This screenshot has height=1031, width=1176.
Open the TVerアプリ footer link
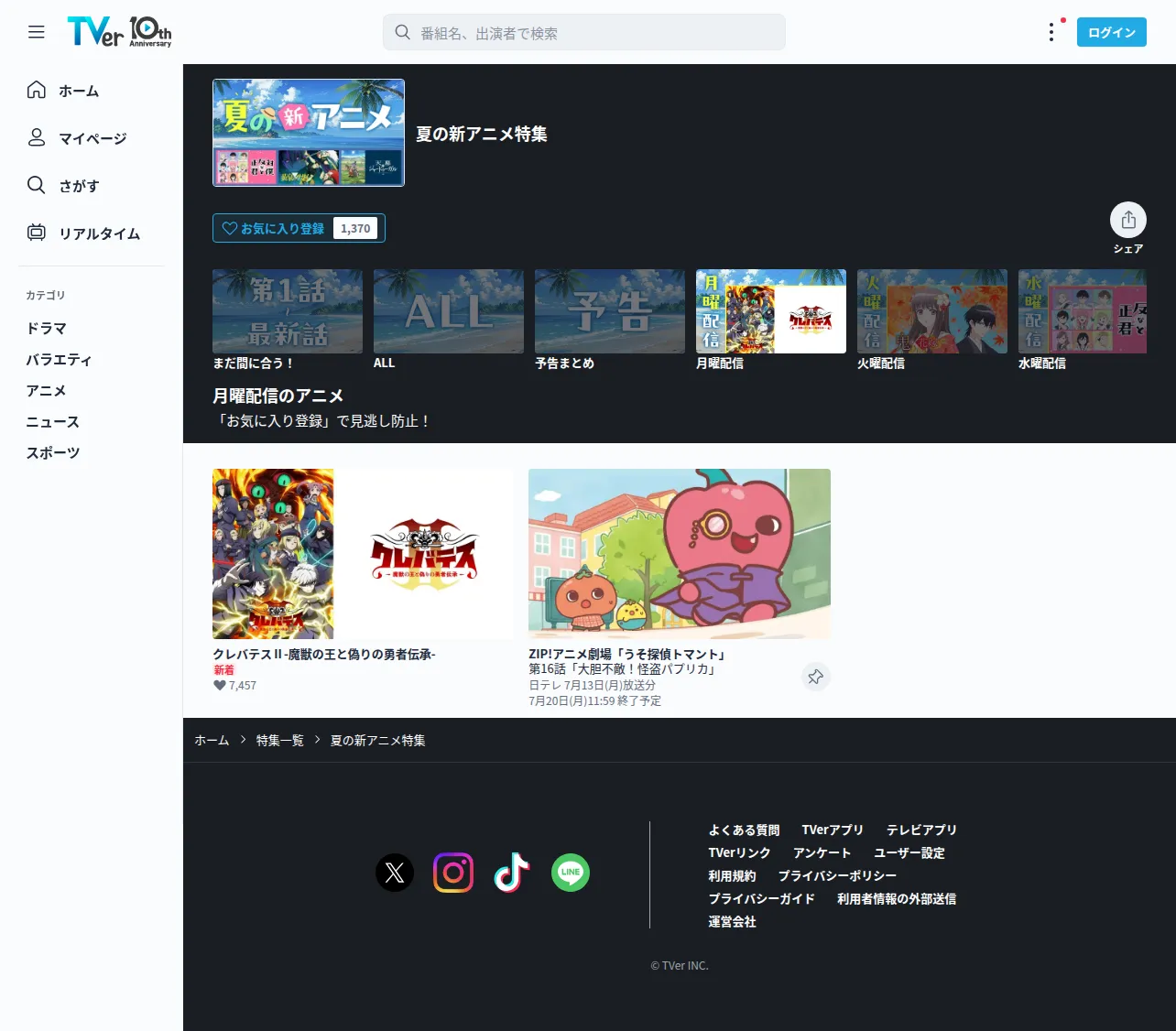[833, 830]
